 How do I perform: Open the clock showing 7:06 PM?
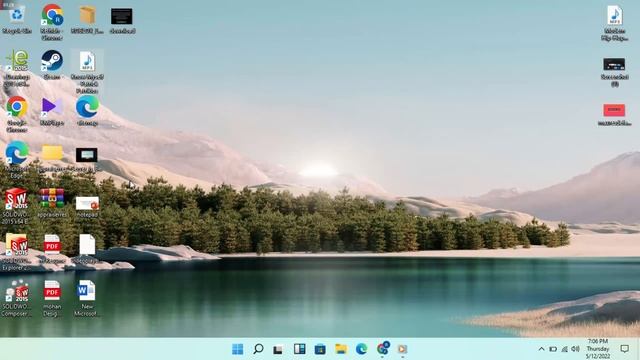coord(598,349)
